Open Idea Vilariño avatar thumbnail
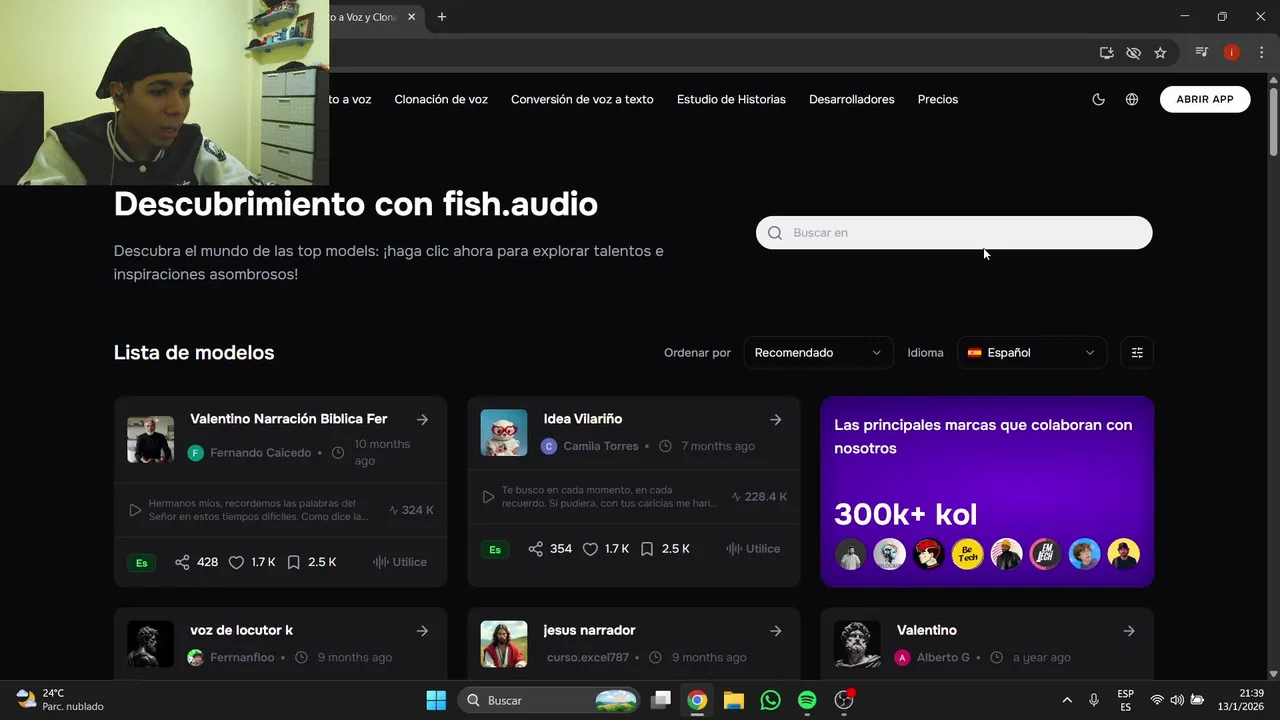 tap(503, 433)
